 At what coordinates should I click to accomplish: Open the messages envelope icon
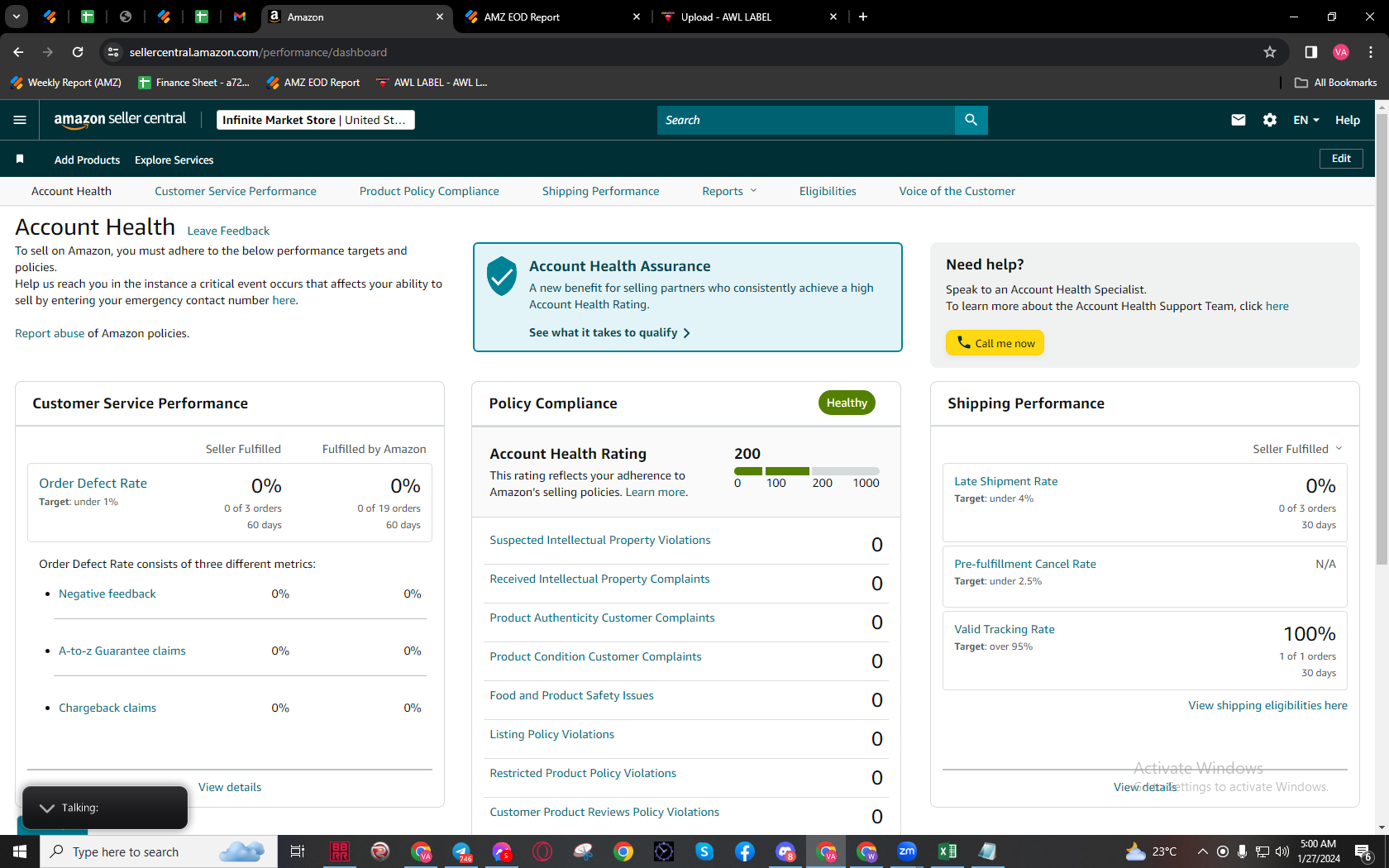pos(1238,120)
